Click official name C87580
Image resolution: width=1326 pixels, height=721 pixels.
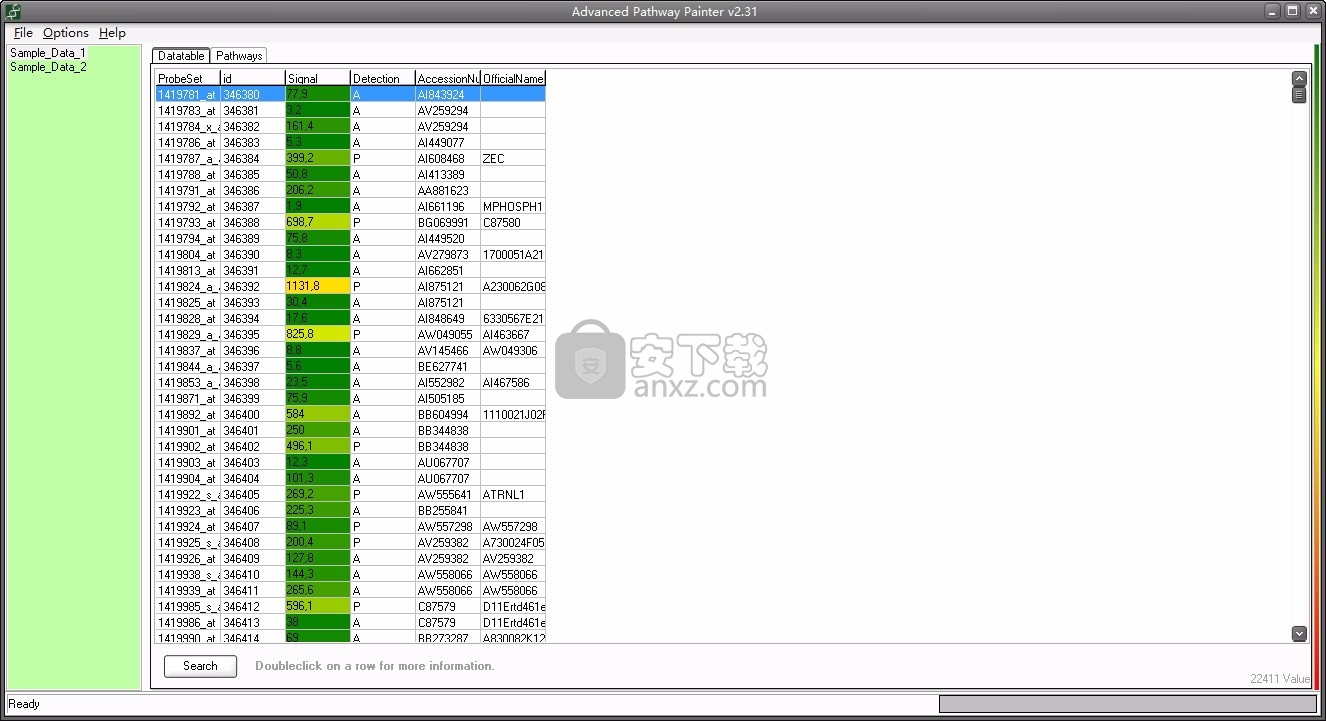click(513, 222)
